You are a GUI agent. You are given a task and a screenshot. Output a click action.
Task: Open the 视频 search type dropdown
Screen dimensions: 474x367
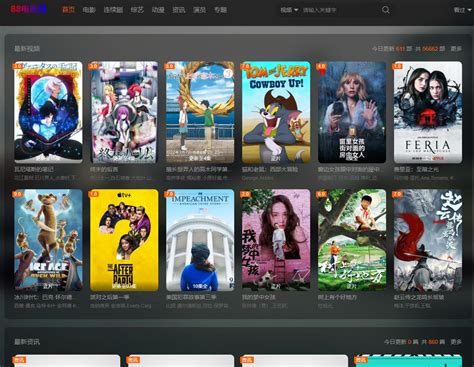coord(289,10)
